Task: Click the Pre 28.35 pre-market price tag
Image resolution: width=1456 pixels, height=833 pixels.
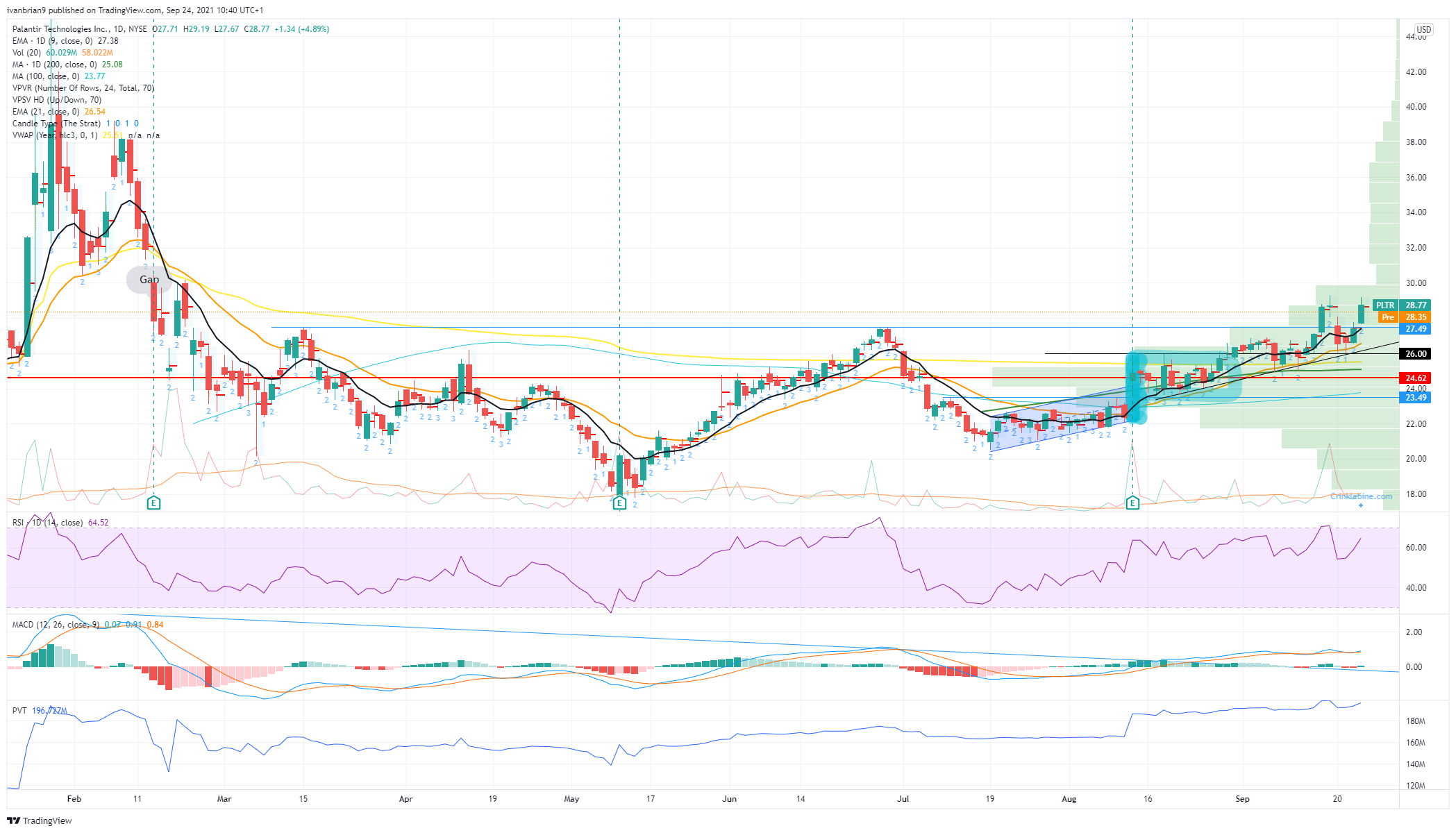Action: point(1405,317)
